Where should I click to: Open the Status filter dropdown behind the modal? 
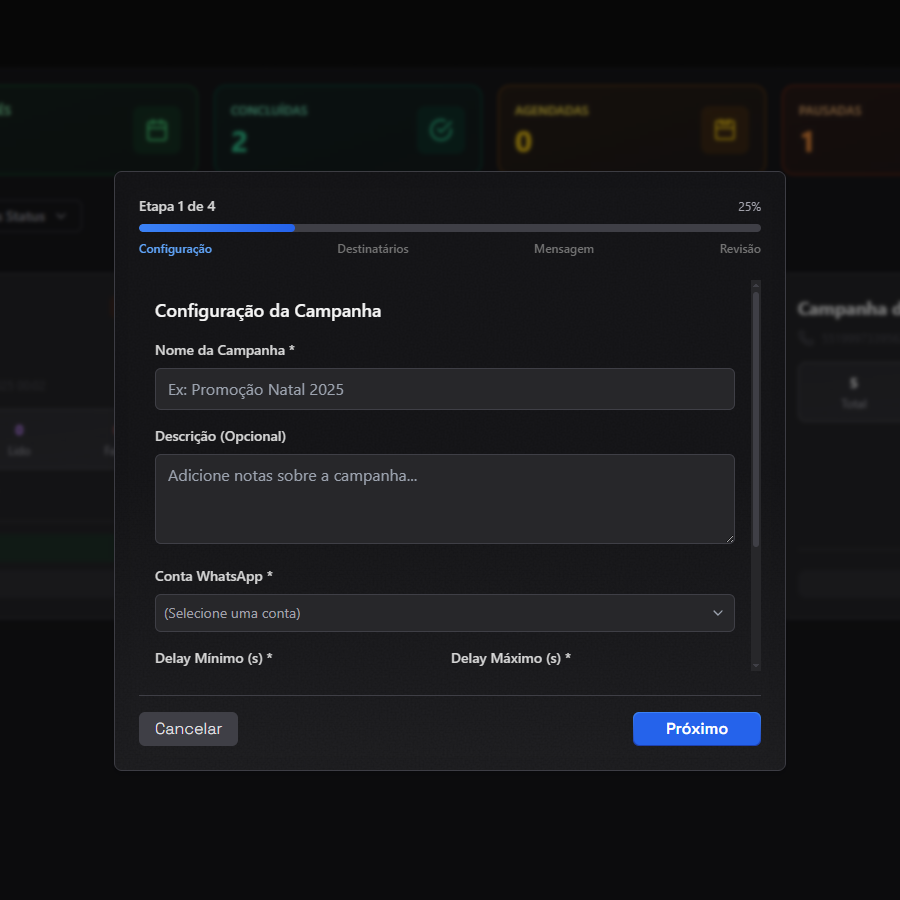[40, 216]
